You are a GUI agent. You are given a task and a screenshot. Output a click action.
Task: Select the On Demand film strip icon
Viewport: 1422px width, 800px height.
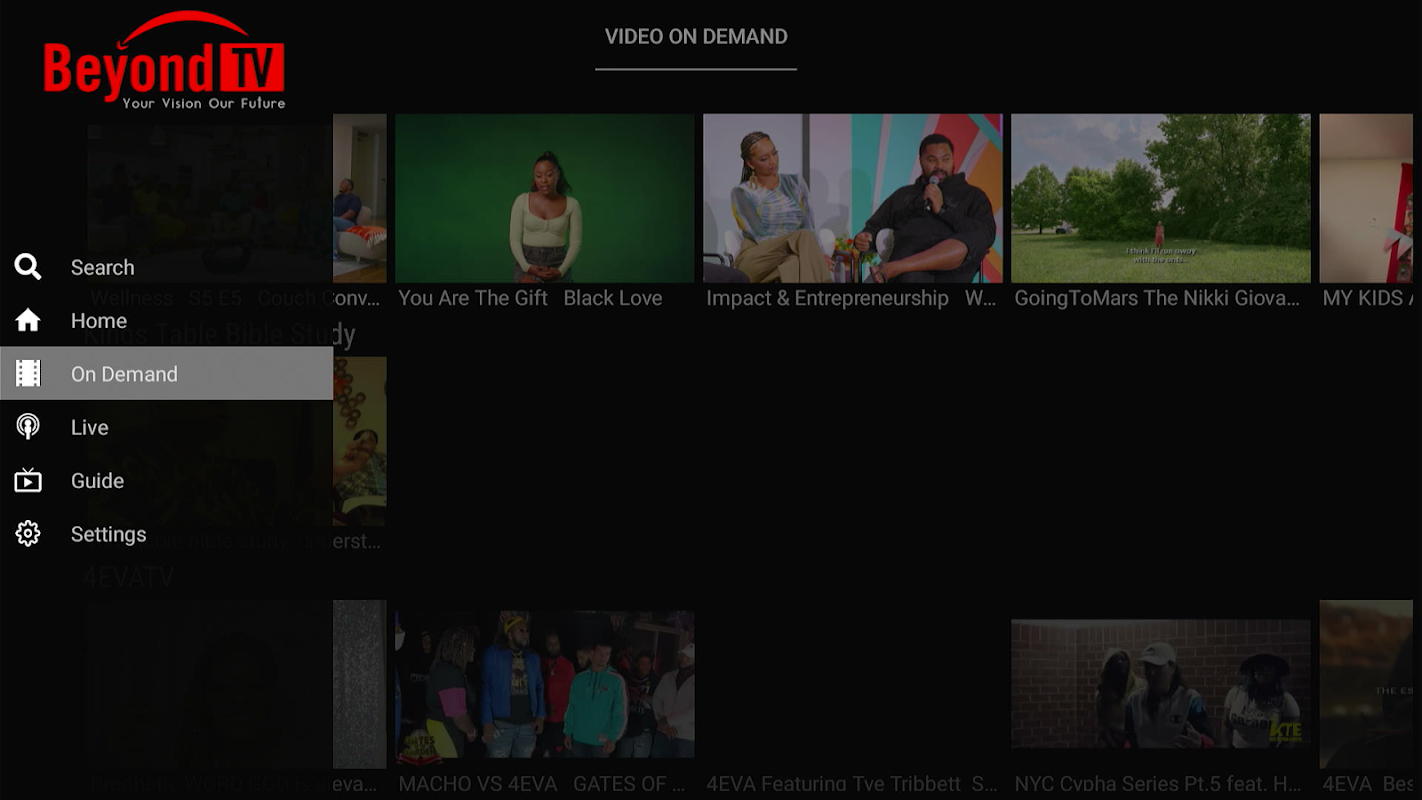[28, 374]
